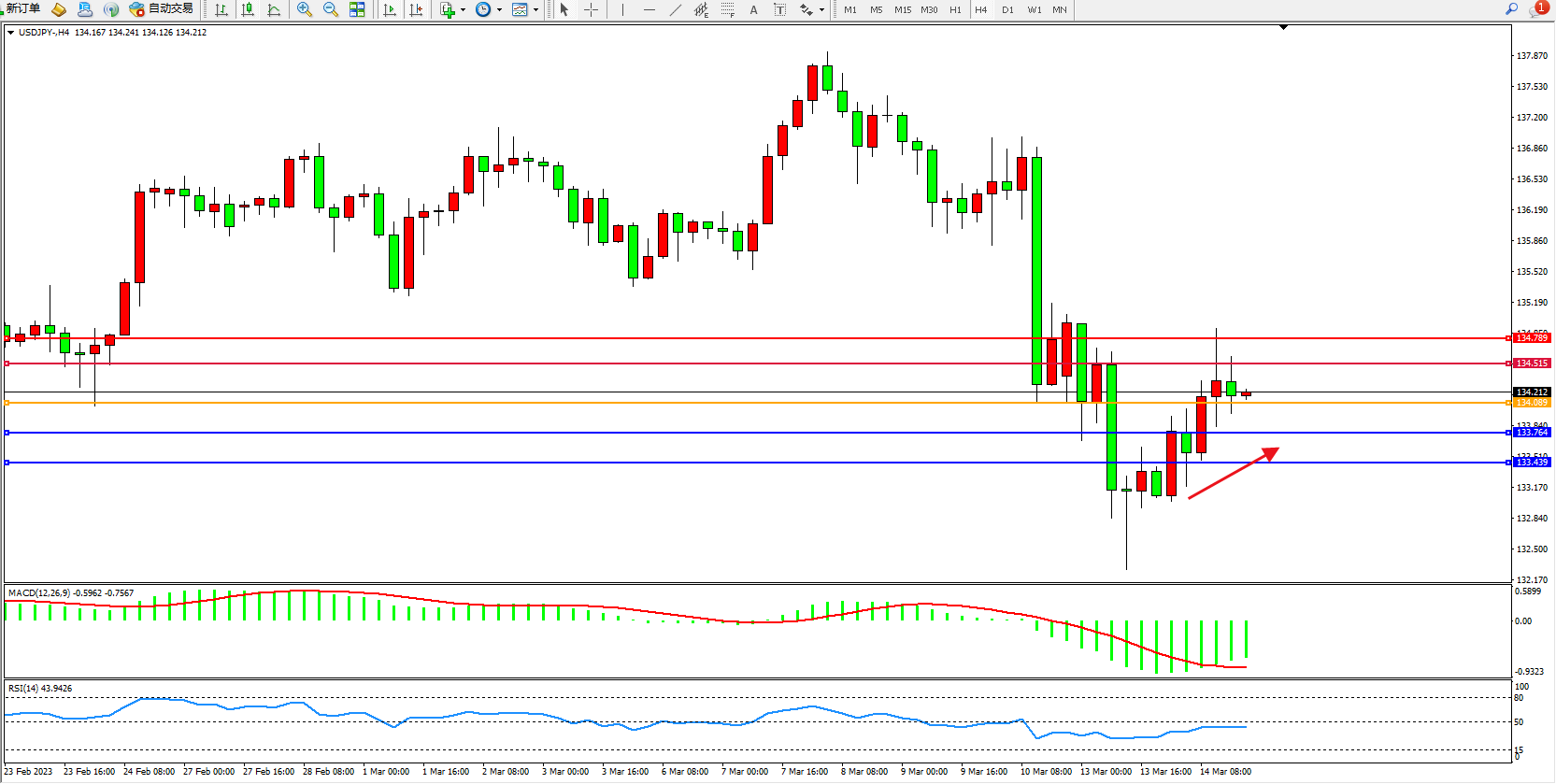This screenshot has height=784, width=1556.
Task: Click the orange 134.089 horizontal line label
Action: [1532, 403]
